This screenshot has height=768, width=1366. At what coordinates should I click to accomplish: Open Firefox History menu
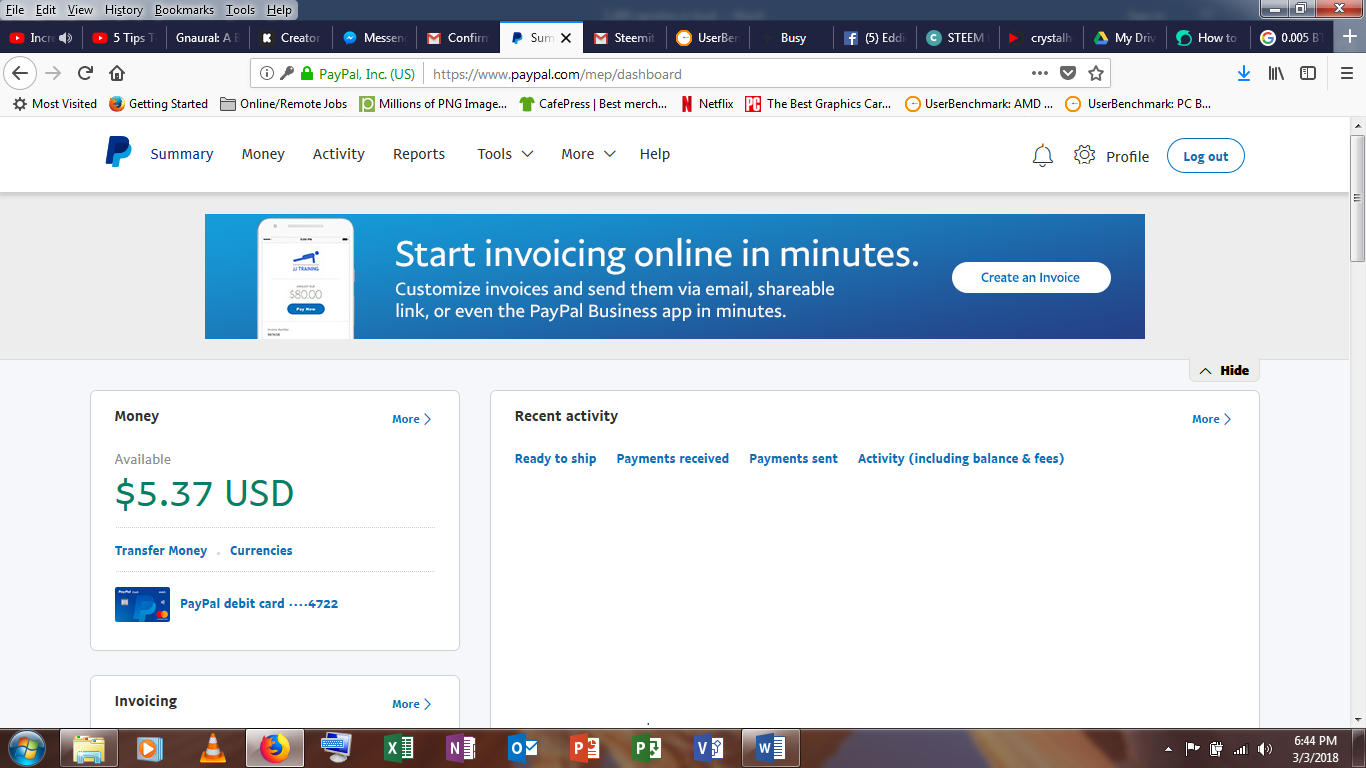click(124, 10)
